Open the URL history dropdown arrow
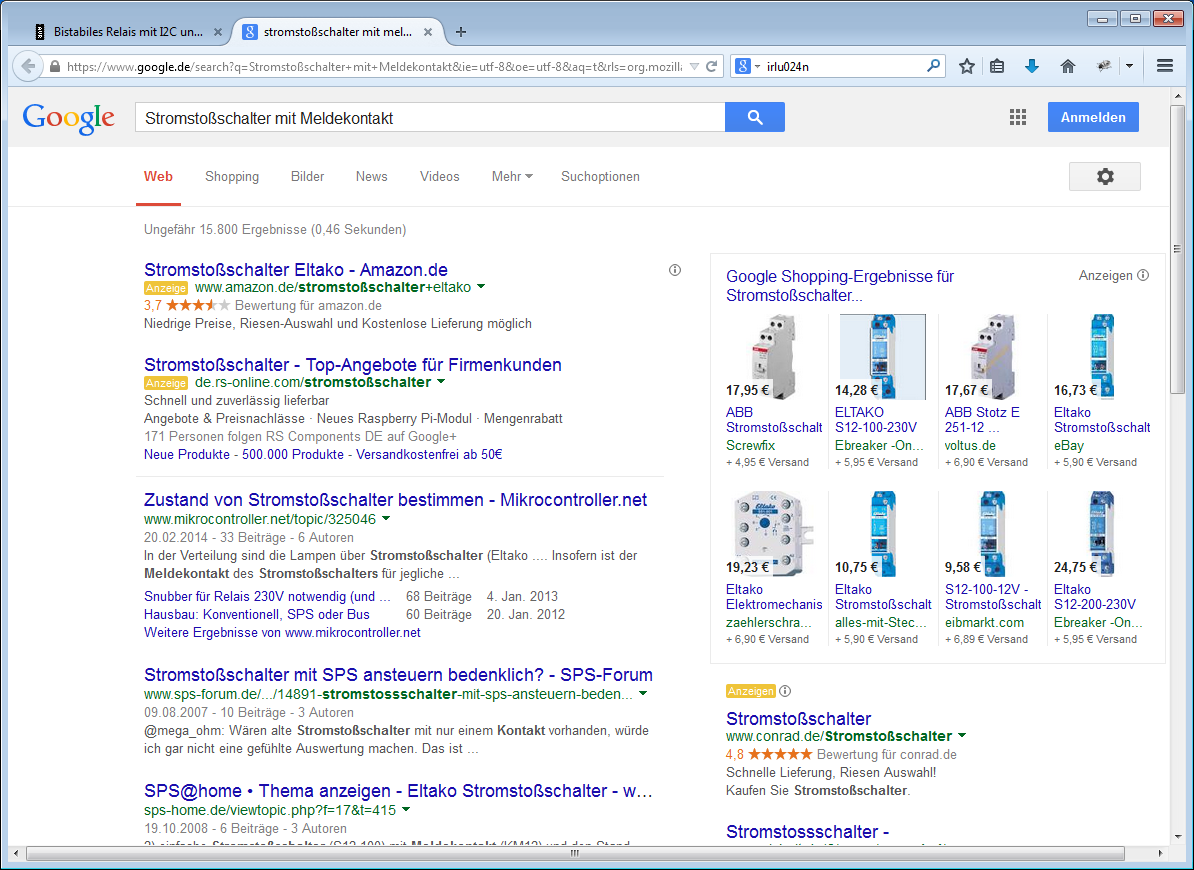 [694, 66]
